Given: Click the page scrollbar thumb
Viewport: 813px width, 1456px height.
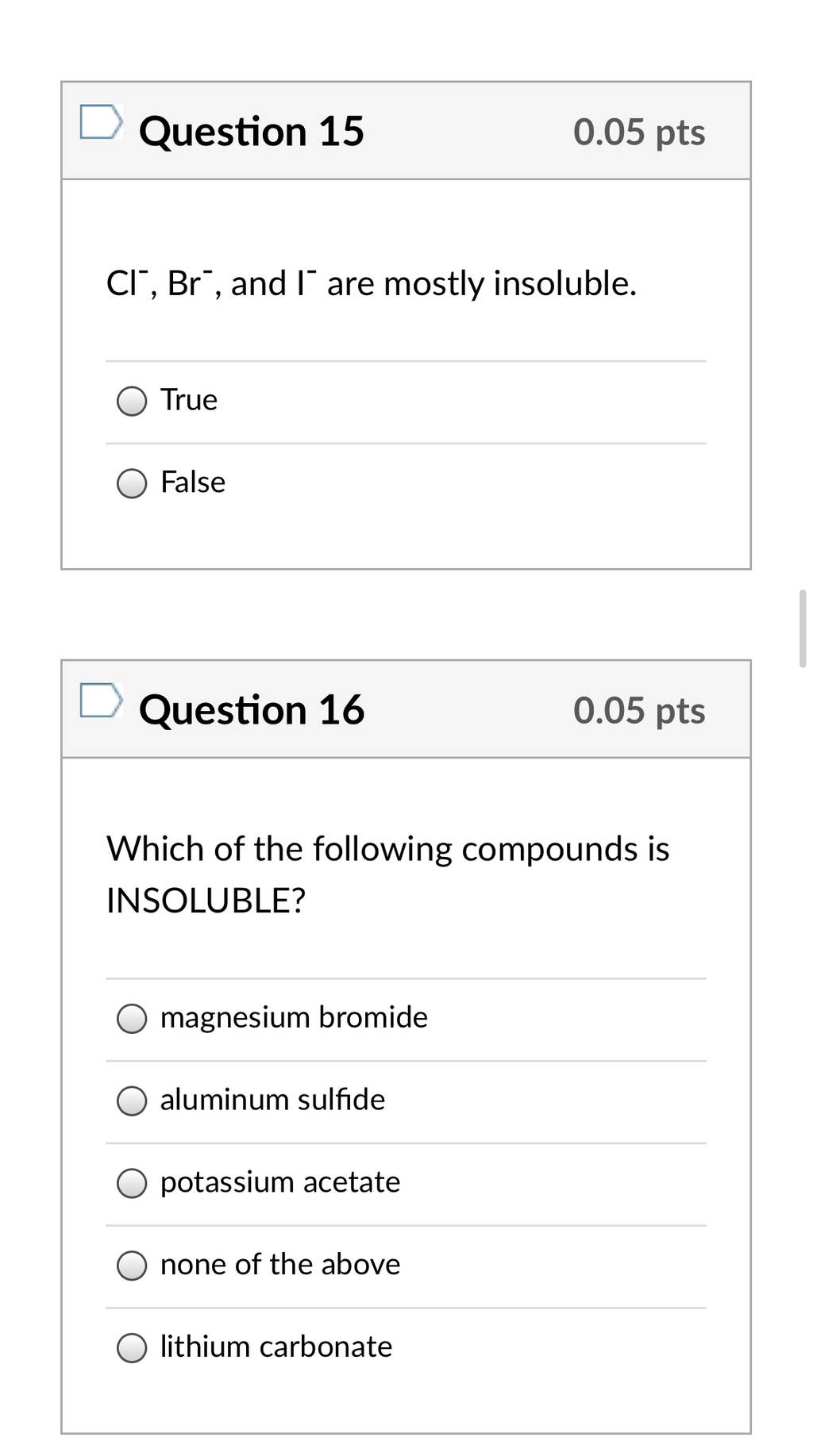Looking at the screenshot, I should click(803, 628).
